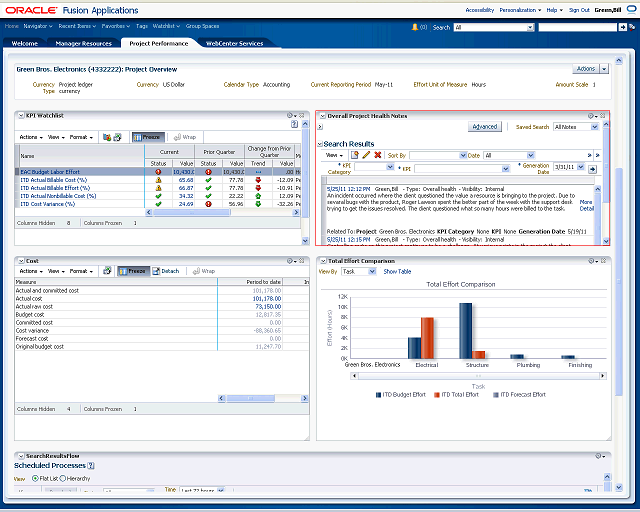Click the Detach button in Cost panel

click(167, 271)
